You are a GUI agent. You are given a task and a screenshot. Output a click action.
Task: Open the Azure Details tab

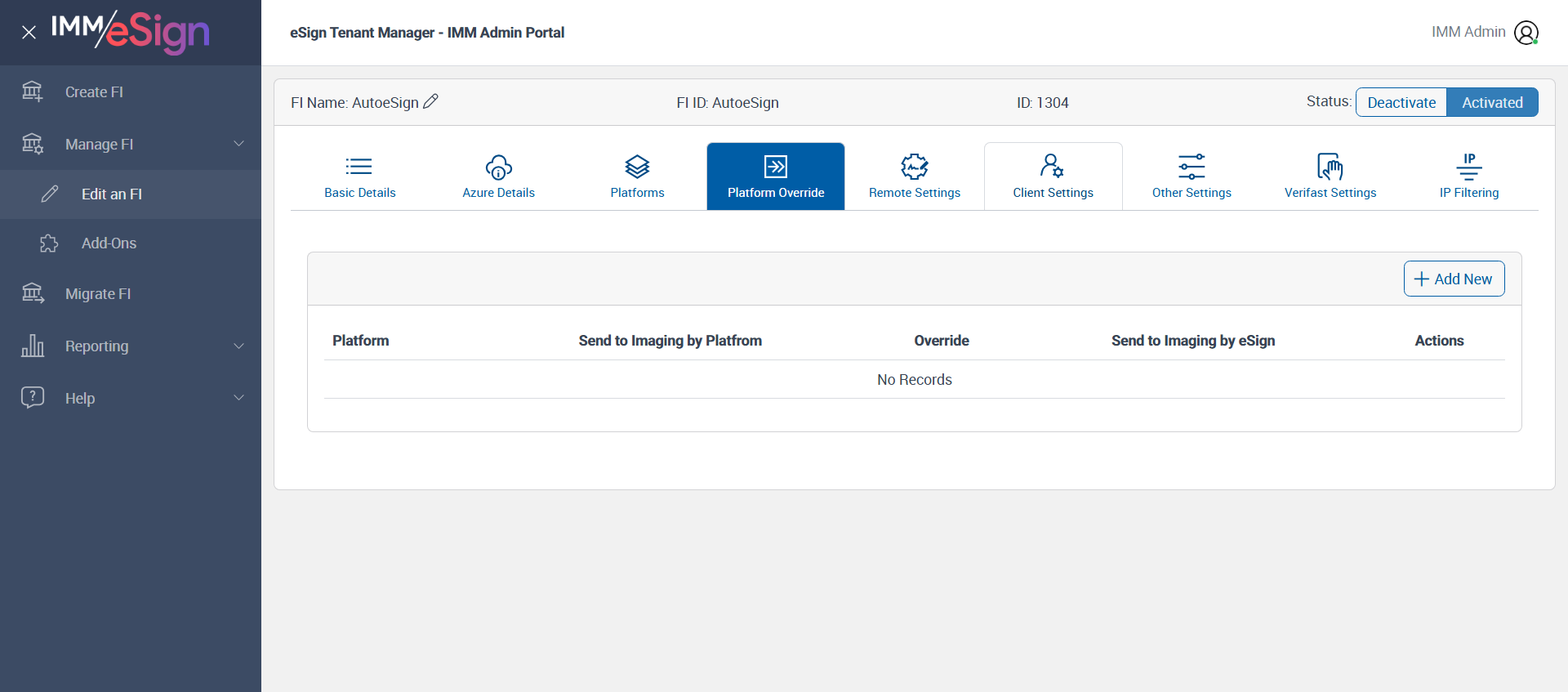point(499,176)
